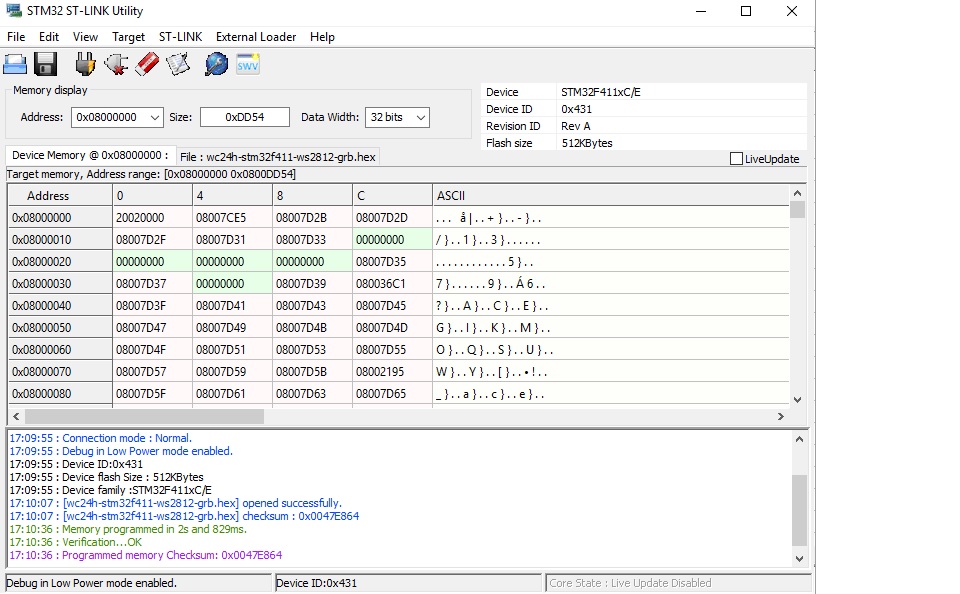
Task: Click the Full chip erase eraser icon
Action: tap(147, 64)
